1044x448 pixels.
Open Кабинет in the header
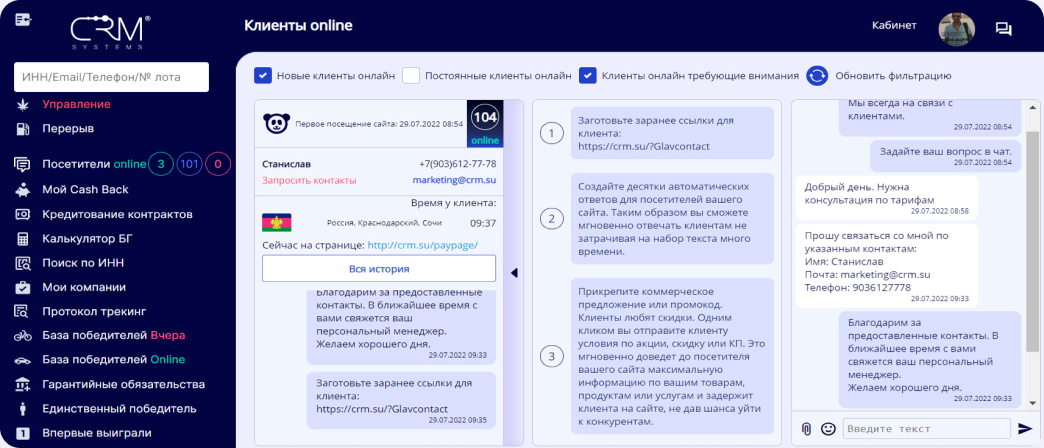[x=894, y=25]
